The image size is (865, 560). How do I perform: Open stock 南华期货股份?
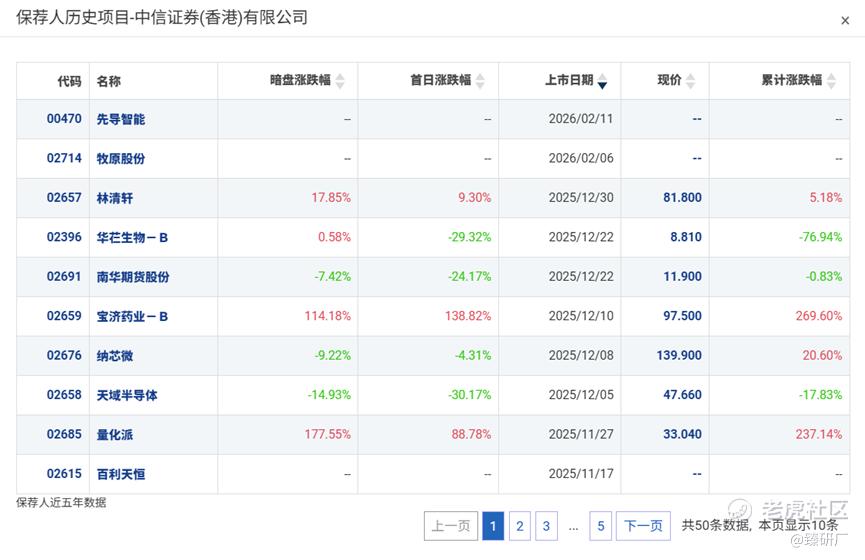(x=133, y=277)
